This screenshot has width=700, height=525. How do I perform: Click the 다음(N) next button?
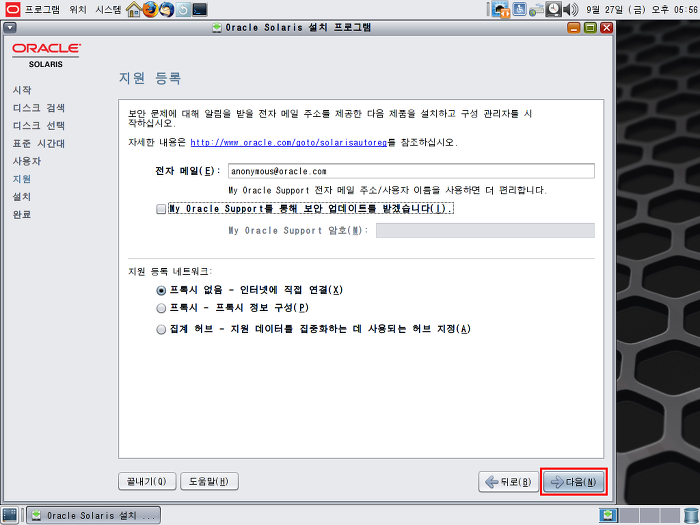574,482
